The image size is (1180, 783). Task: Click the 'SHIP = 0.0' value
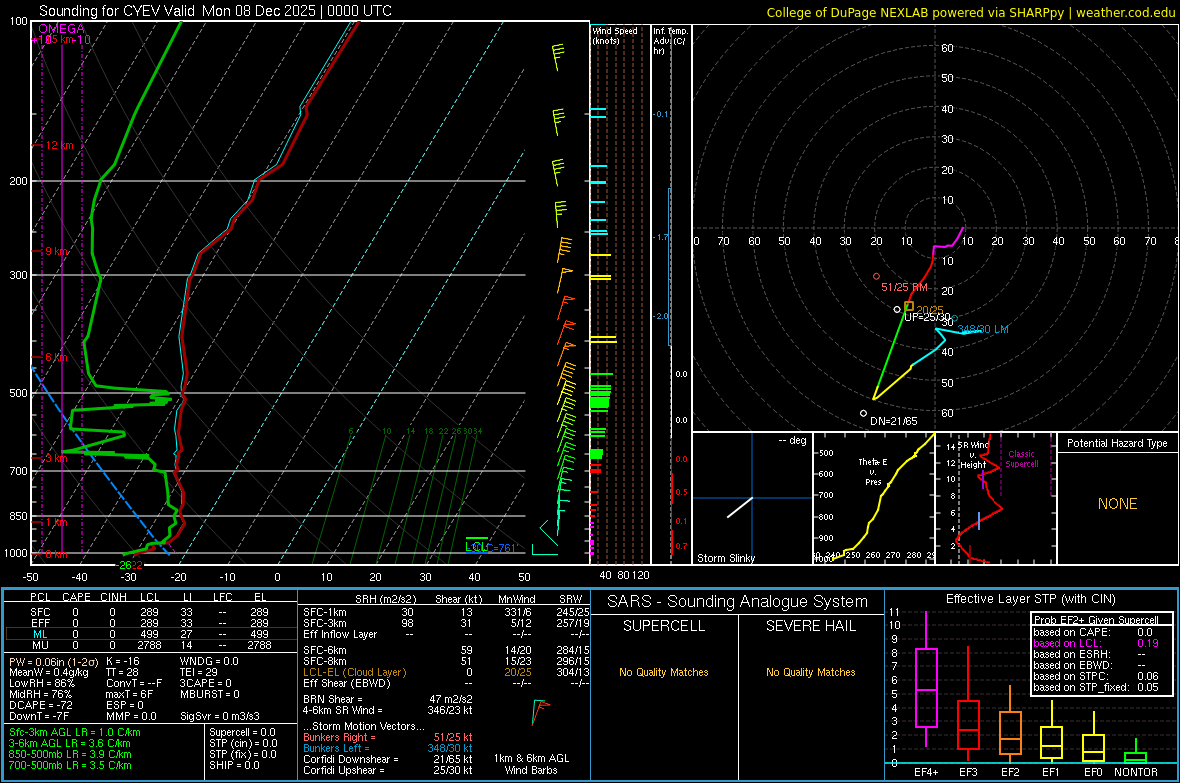coord(234,765)
